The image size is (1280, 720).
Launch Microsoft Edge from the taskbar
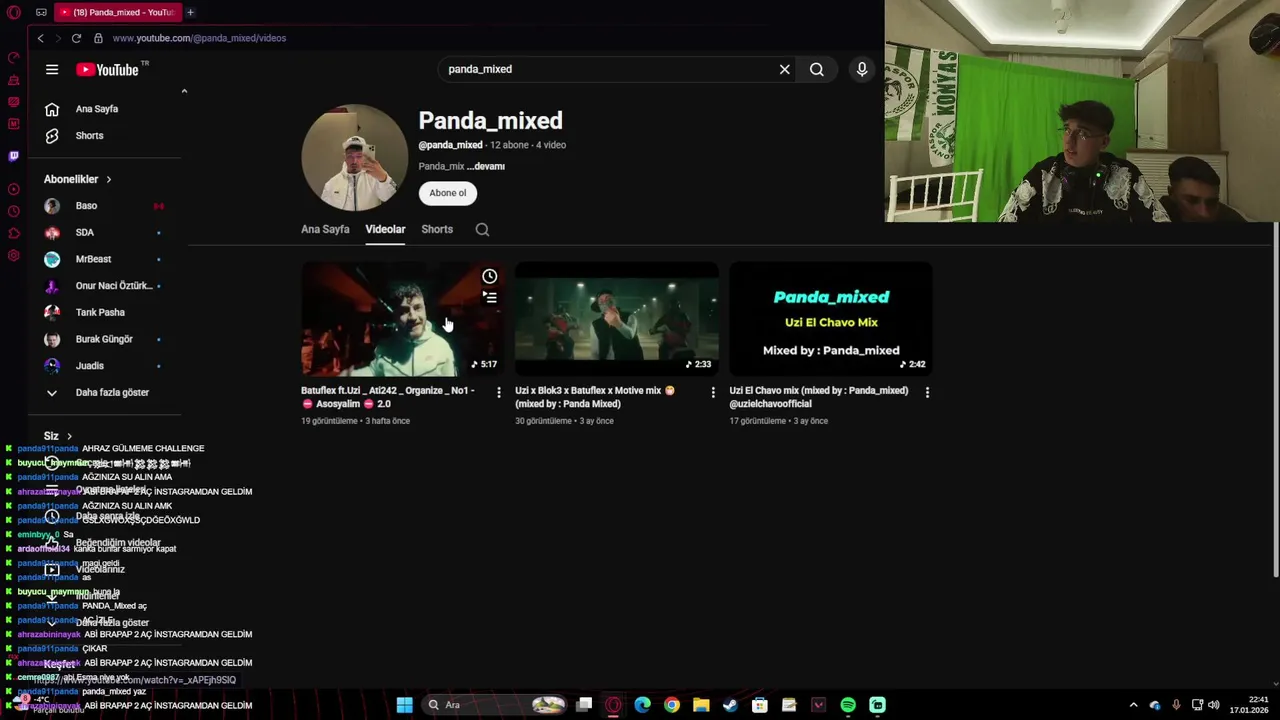coord(642,706)
